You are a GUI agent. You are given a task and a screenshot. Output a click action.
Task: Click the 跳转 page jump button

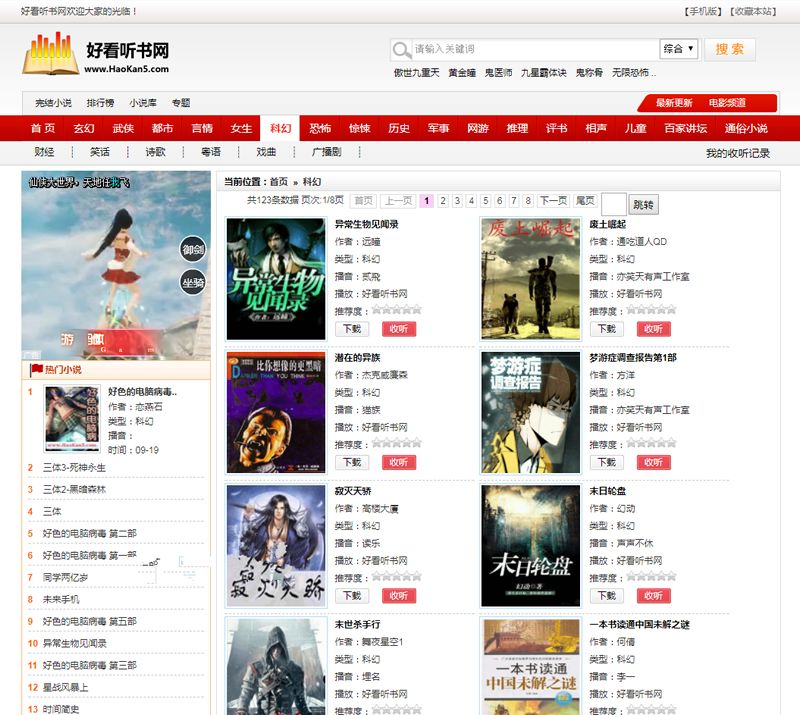click(643, 203)
